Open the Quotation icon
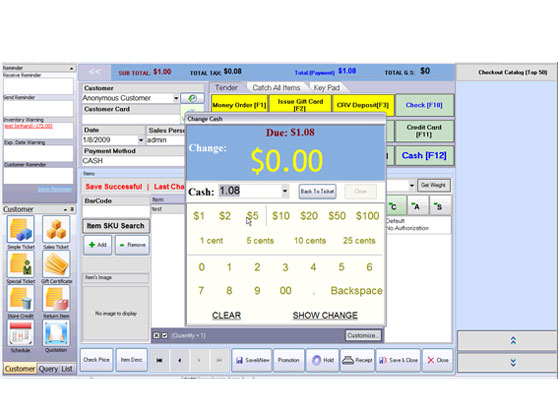The height and width of the screenshot is (400, 558). tap(56, 333)
